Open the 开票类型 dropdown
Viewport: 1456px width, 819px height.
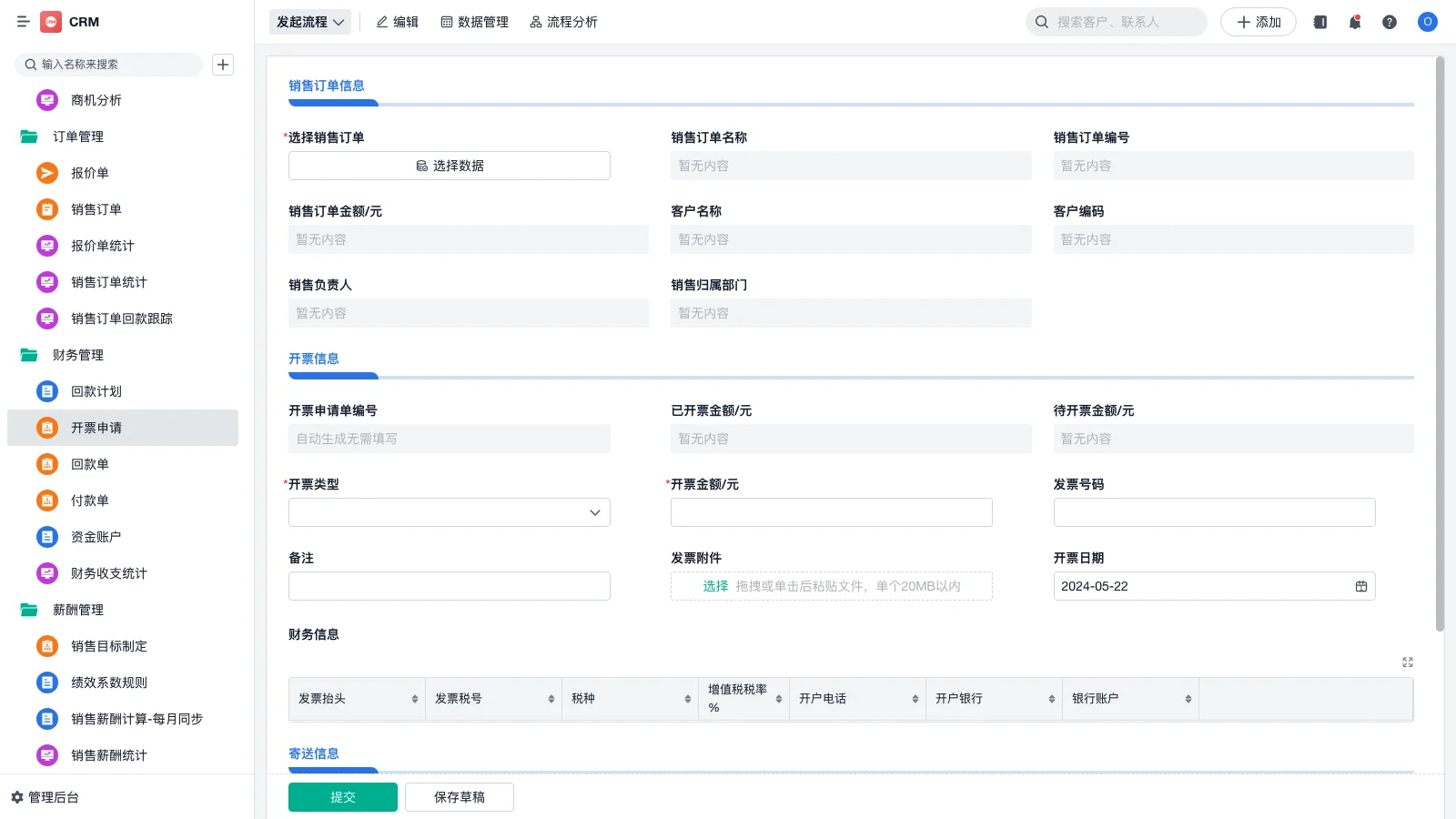tap(449, 511)
